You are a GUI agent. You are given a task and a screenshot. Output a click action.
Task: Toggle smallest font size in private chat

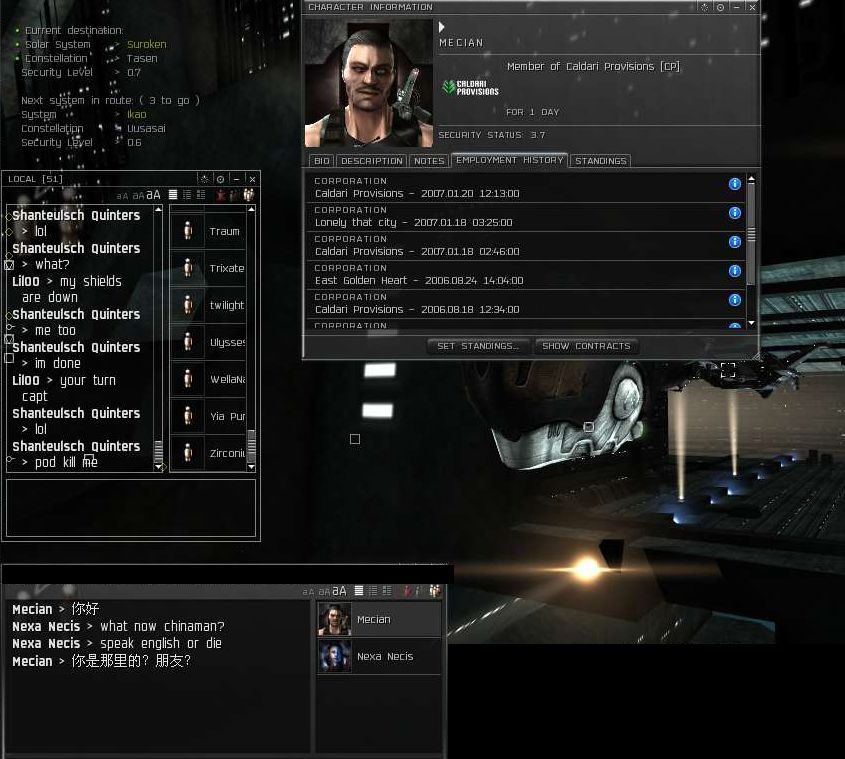308,592
